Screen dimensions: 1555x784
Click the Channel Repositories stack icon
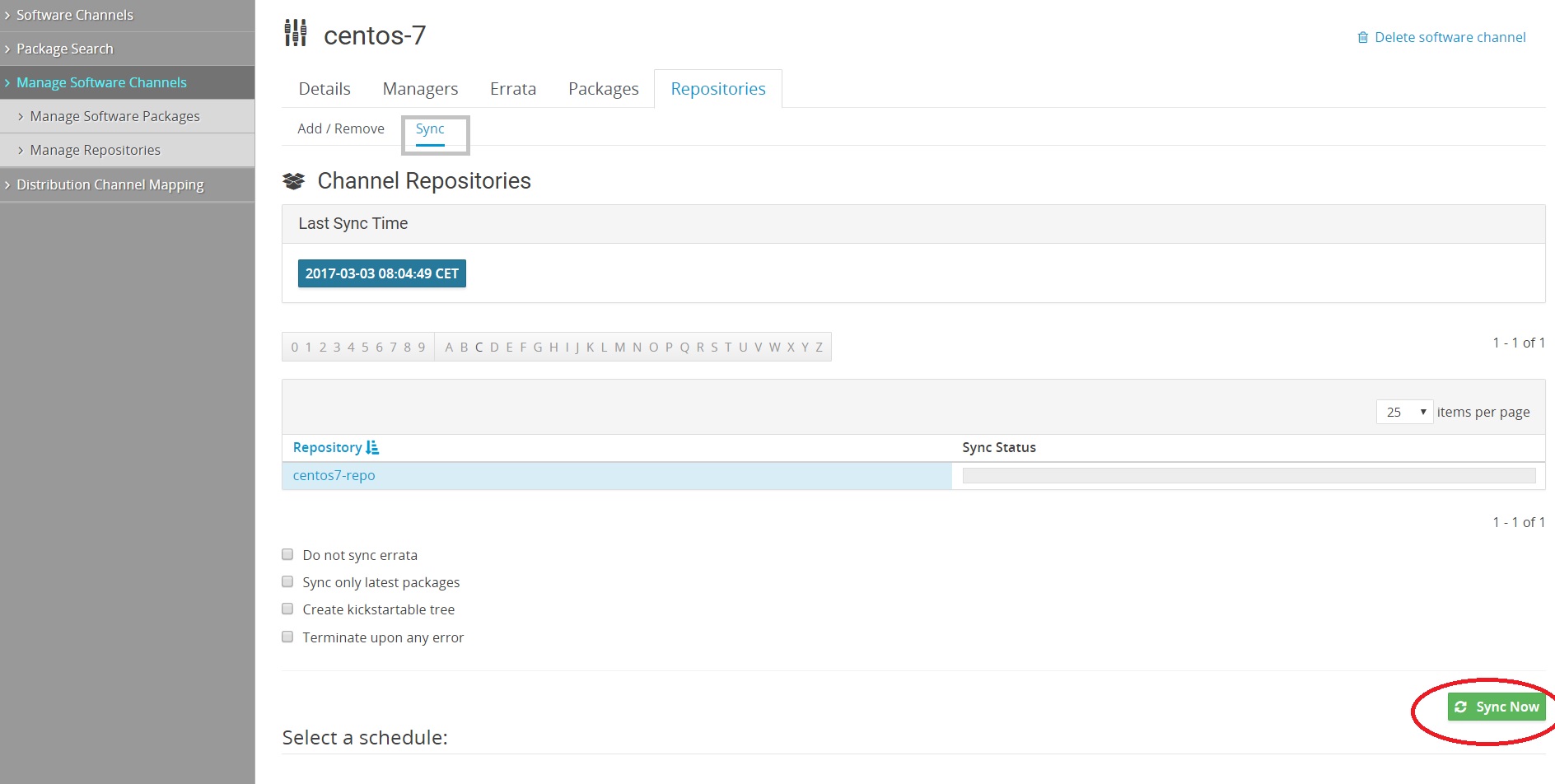(294, 181)
